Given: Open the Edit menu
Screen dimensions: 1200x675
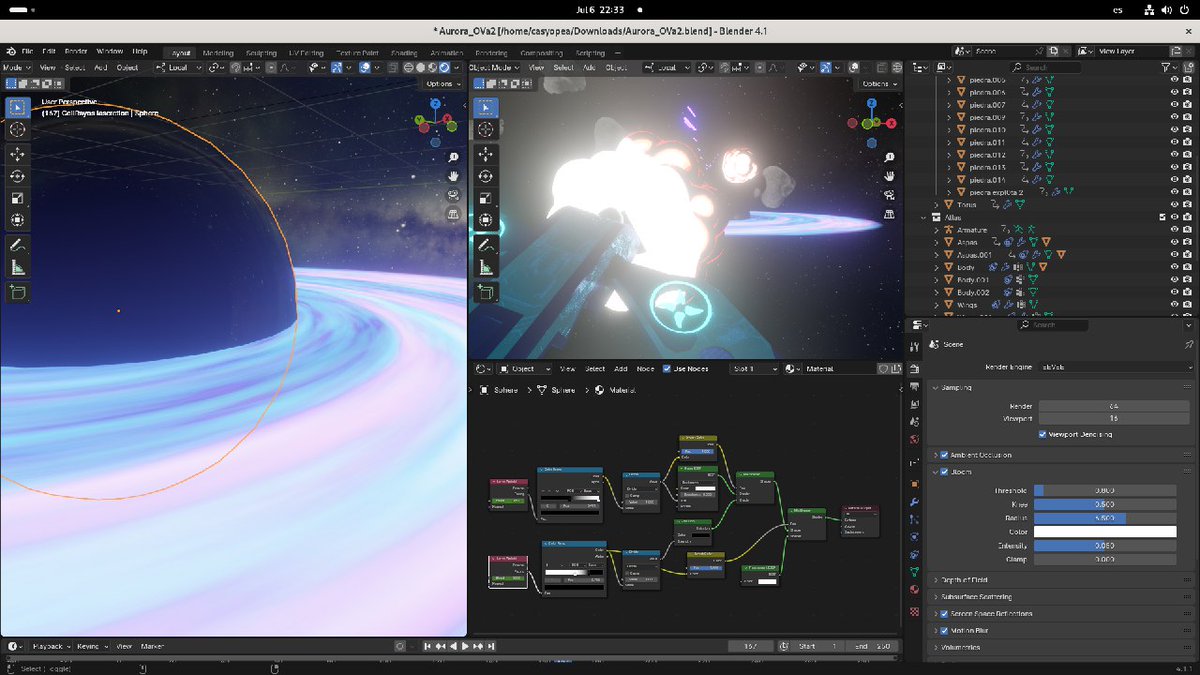Looking at the screenshot, I should point(49,52).
